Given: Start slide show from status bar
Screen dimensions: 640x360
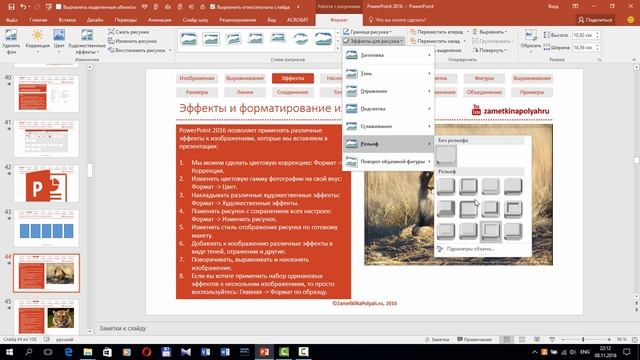Looking at the screenshot, I should 552,339.
